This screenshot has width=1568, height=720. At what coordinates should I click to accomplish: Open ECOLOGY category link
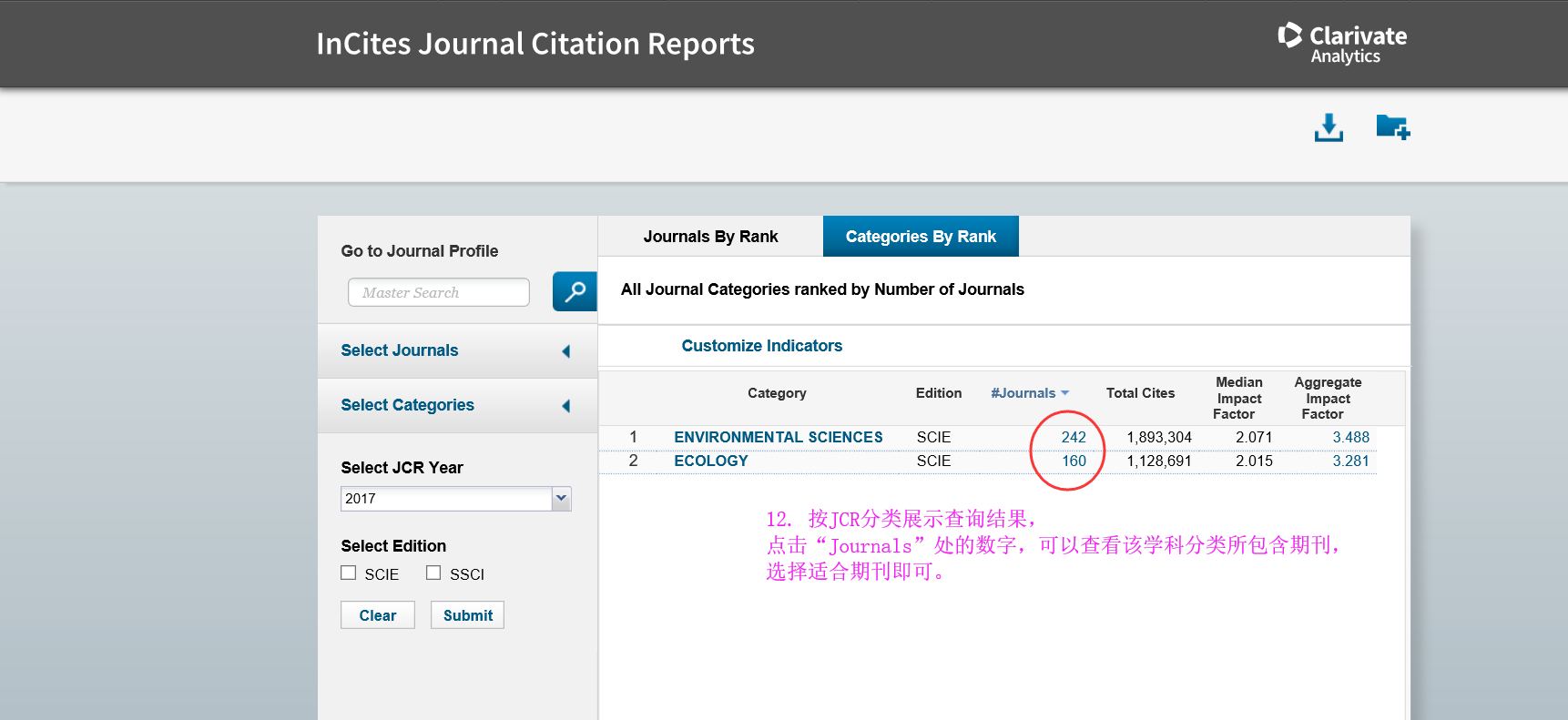[x=711, y=461]
